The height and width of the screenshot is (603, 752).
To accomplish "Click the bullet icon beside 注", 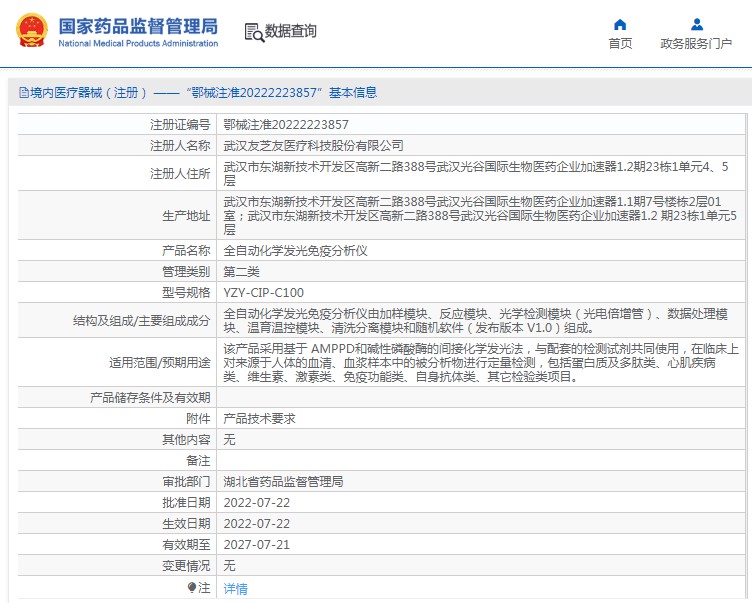I will point(191,588).
